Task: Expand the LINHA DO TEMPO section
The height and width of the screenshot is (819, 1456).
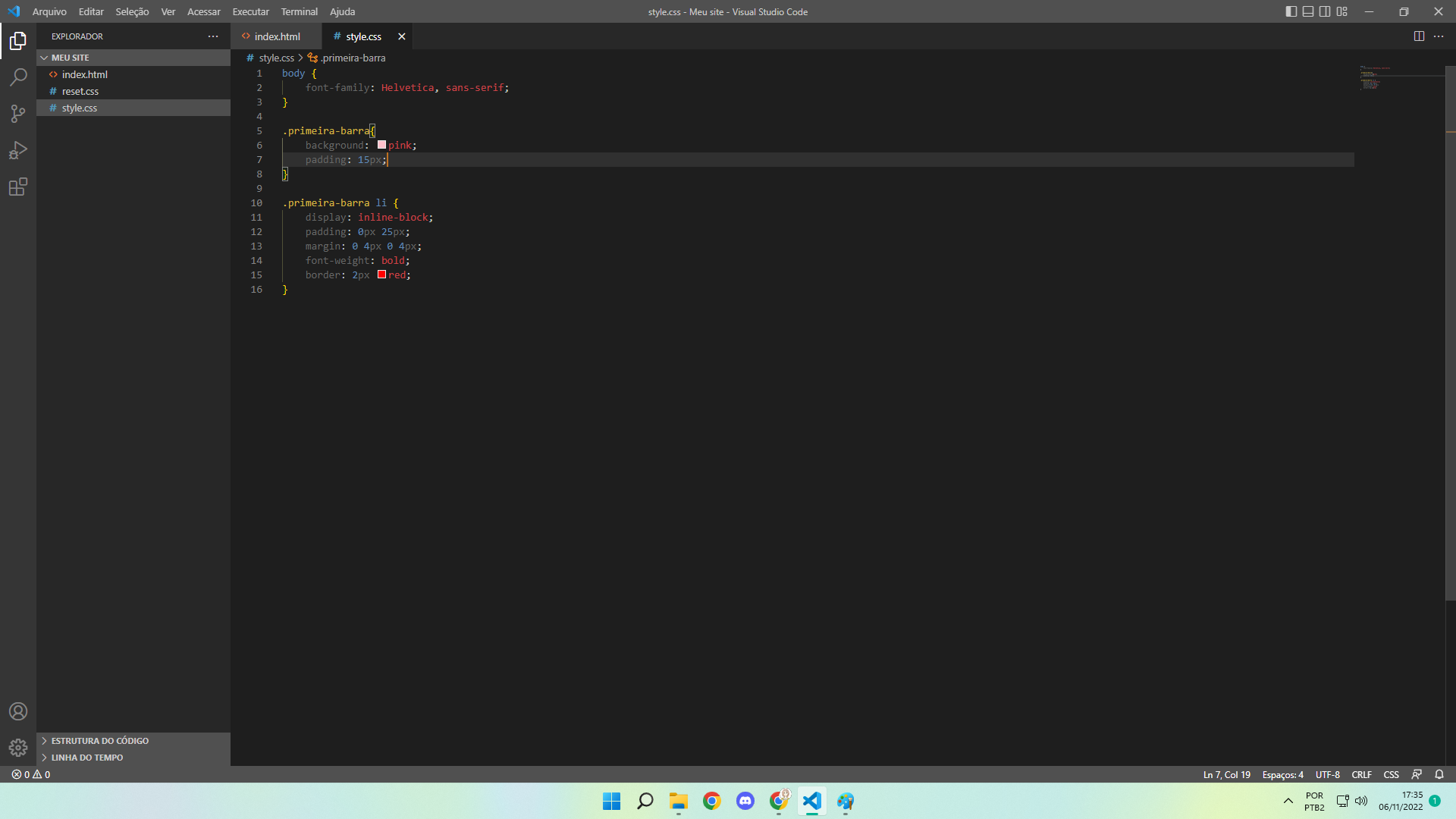Action: click(133, 758)
